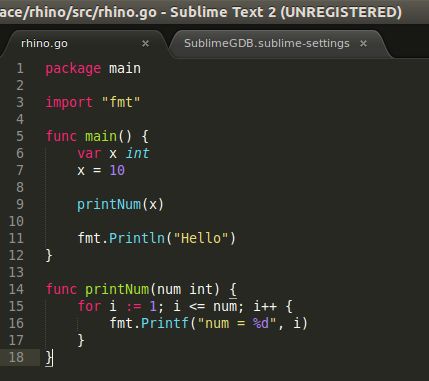Click line number 14 in gutter
This screenshot has height=381, width=429.
(16, 289)
